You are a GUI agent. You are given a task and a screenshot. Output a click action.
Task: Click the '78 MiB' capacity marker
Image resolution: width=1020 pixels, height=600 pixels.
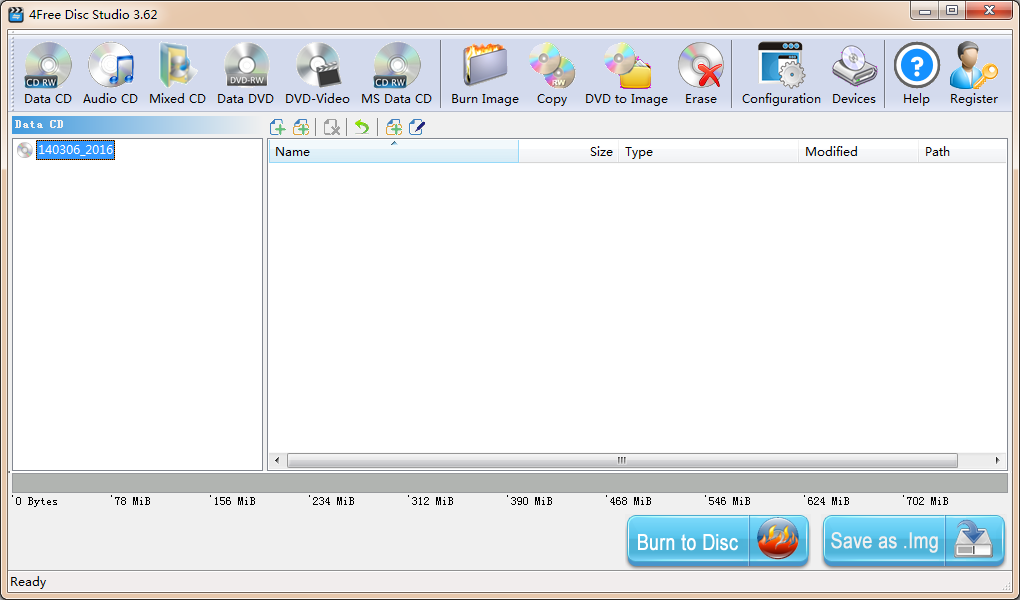click(132, 501)
